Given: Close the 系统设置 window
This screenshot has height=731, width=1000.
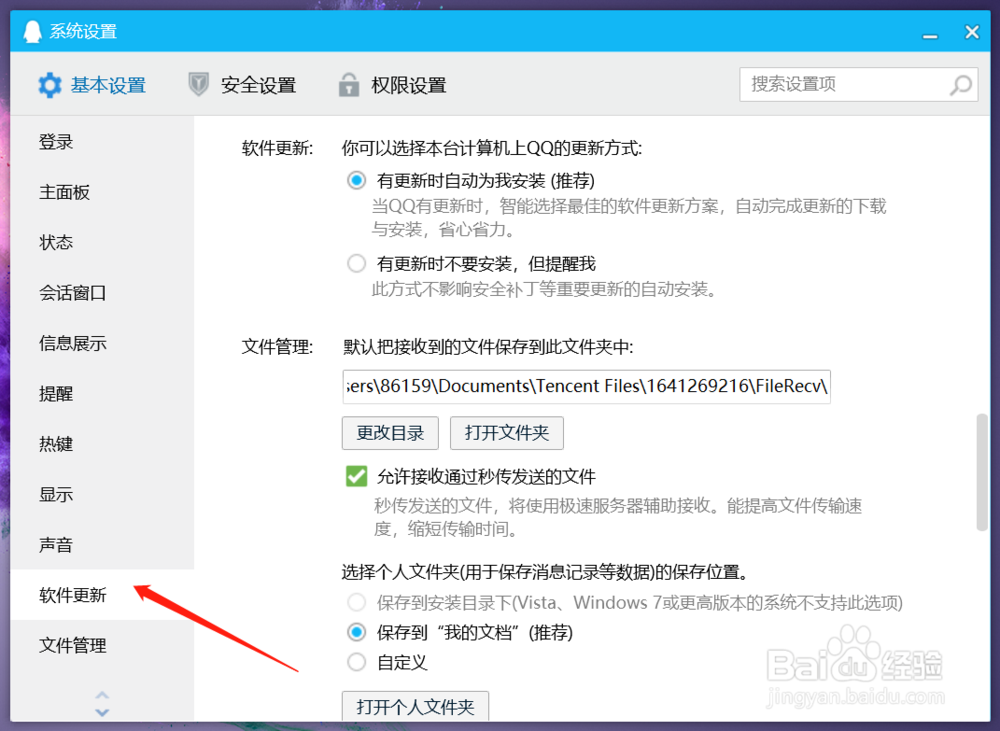Looking at the screenshot, I should (x=972, y=32).
